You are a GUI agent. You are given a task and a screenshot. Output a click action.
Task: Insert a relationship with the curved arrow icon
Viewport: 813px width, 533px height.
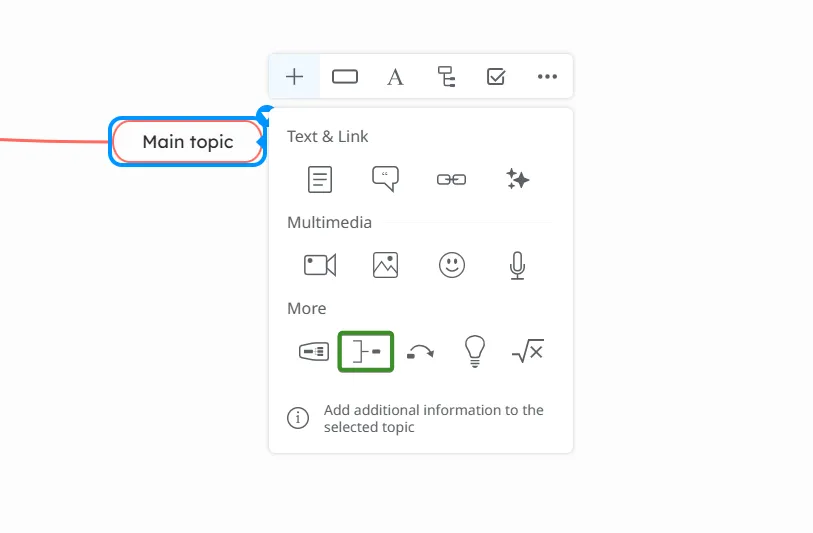click(x=420, y=352)
